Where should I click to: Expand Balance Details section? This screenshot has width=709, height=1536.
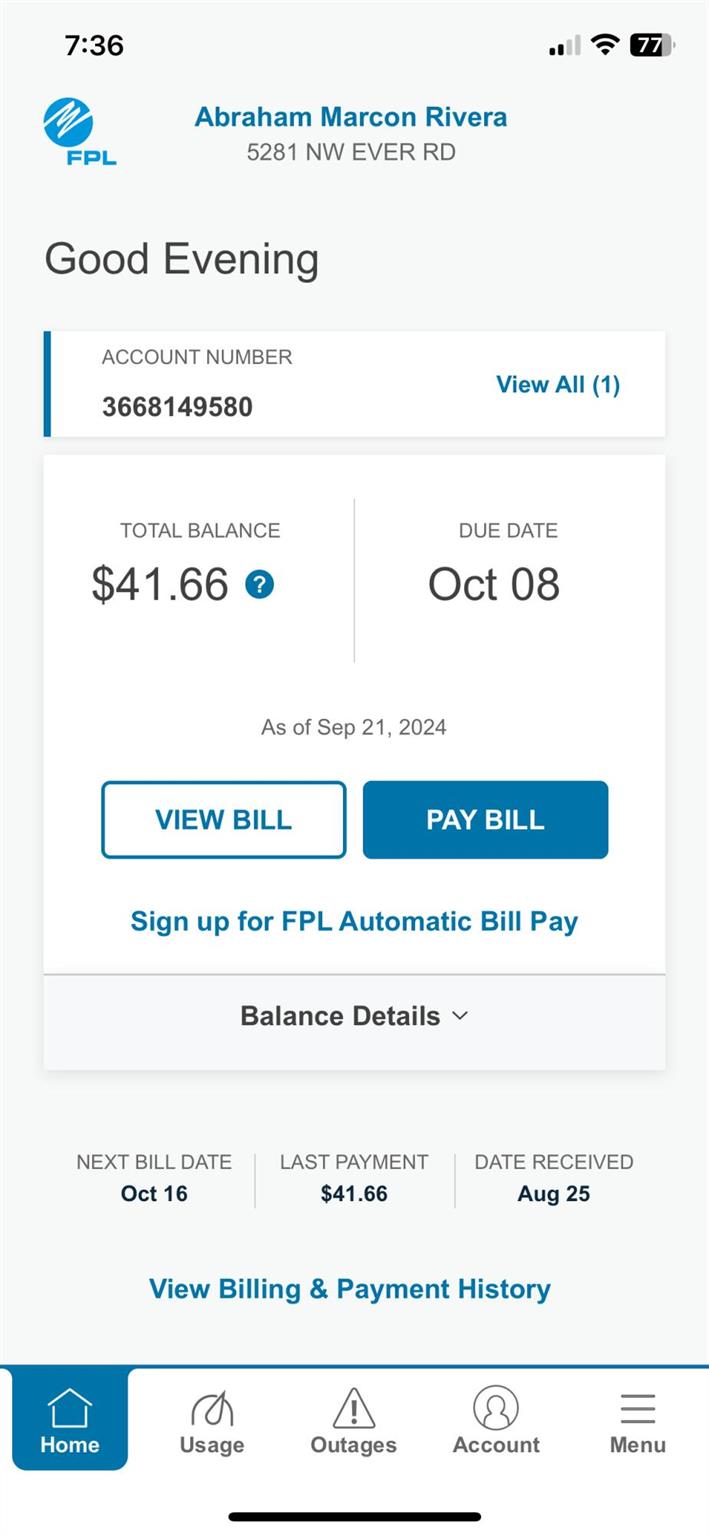coord(354,1017)
